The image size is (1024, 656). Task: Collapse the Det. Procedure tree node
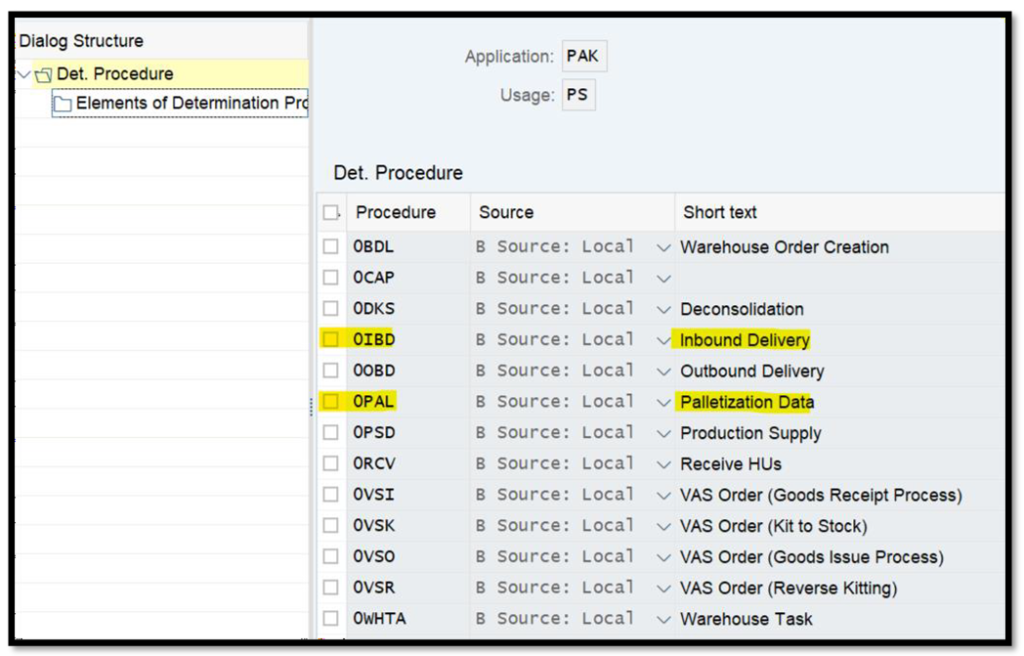click(x=24, y=74)
